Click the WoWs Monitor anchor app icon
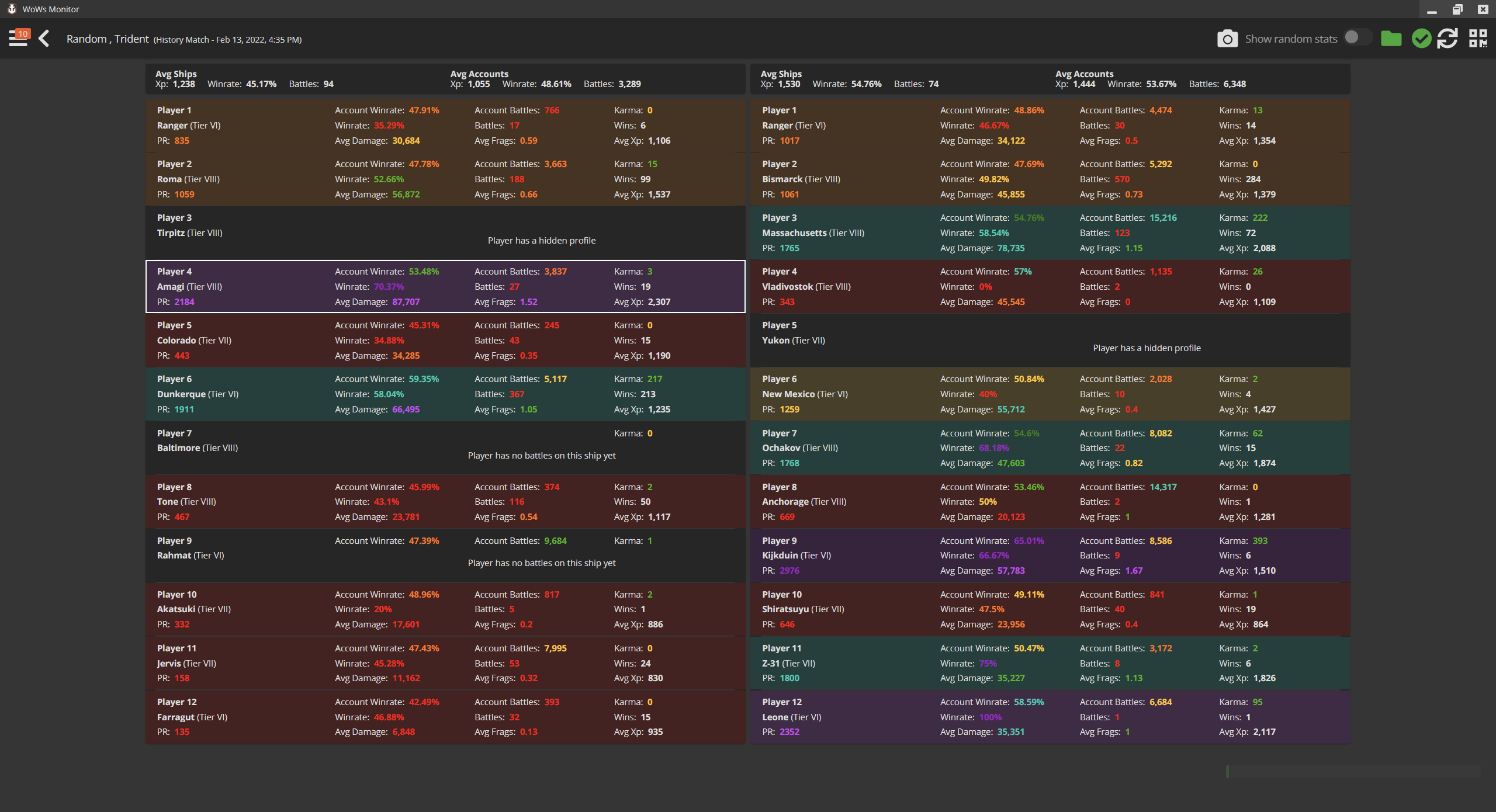Screen dimensions: 1496x812 11,9
